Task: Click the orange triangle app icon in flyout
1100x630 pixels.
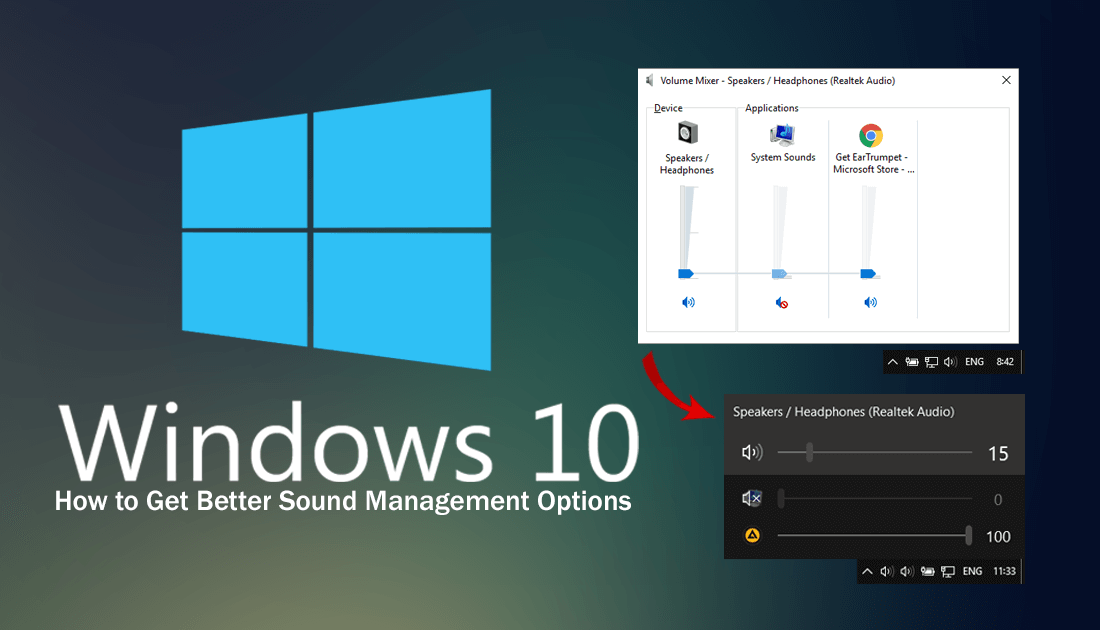Action: point(752,535)
